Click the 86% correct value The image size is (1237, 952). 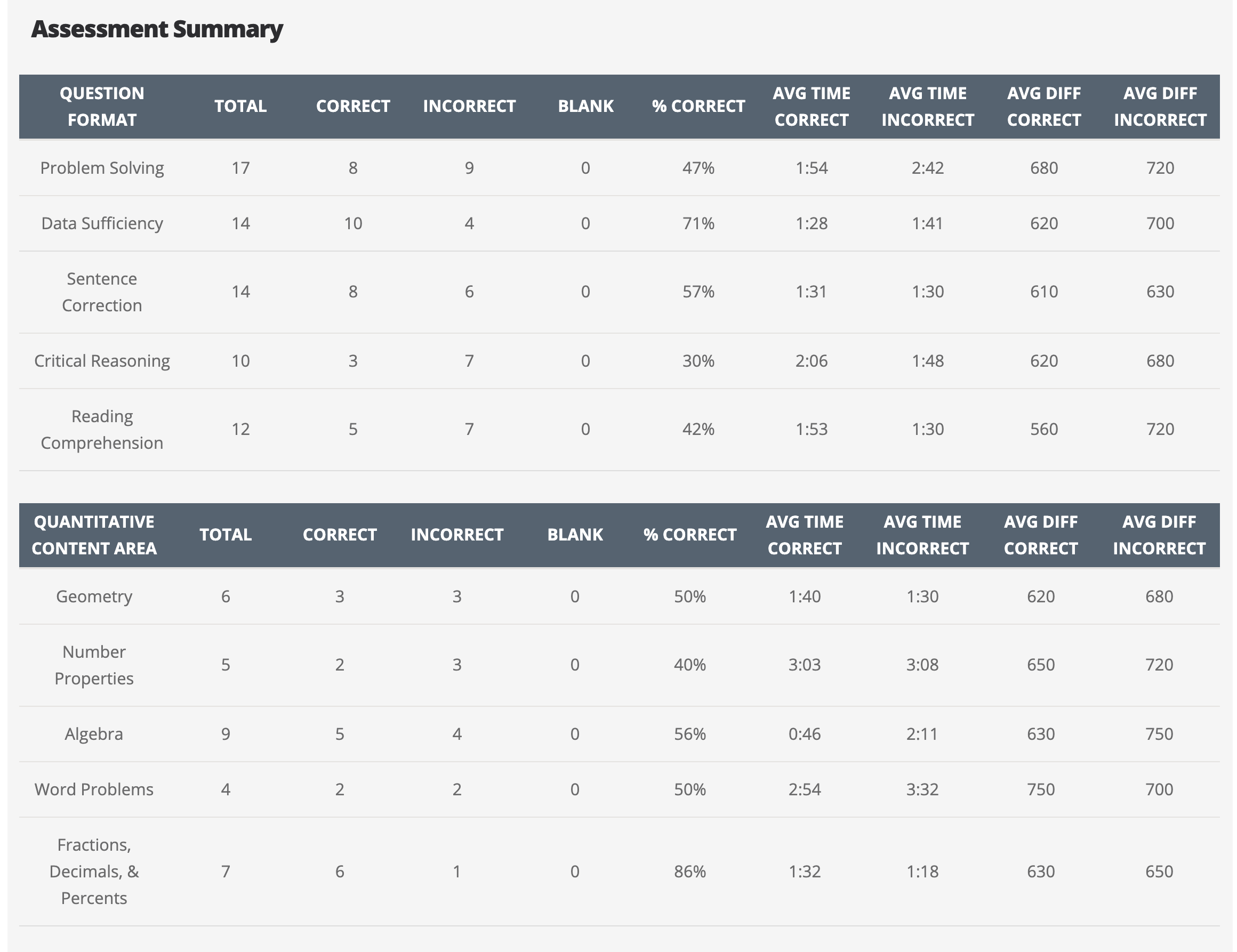(689, 872)
